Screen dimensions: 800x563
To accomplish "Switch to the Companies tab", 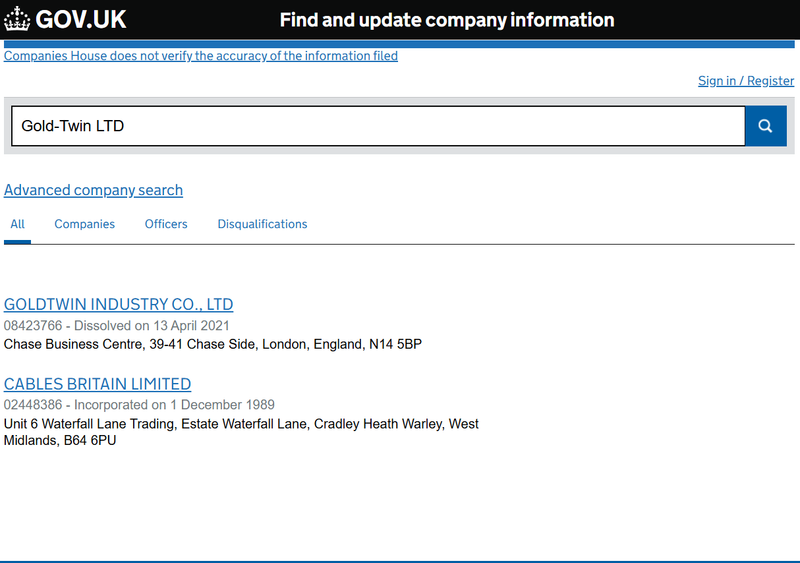I will point(85,224).
